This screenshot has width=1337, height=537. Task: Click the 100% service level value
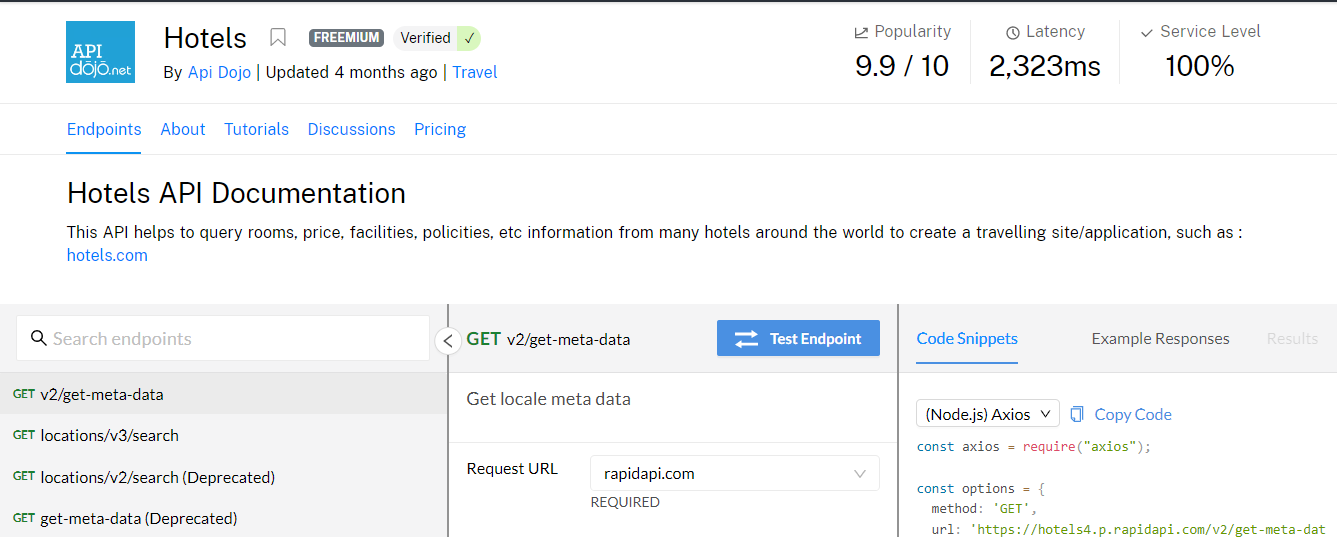pyautogui.click(x=1200, y=66)
